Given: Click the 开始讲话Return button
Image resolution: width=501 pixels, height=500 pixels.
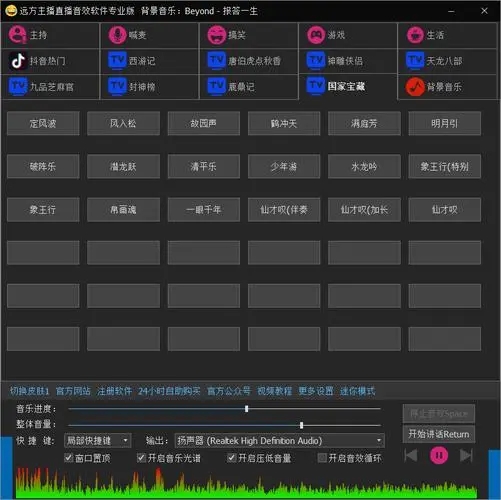Looking at the screenshot, I should 439,434.
